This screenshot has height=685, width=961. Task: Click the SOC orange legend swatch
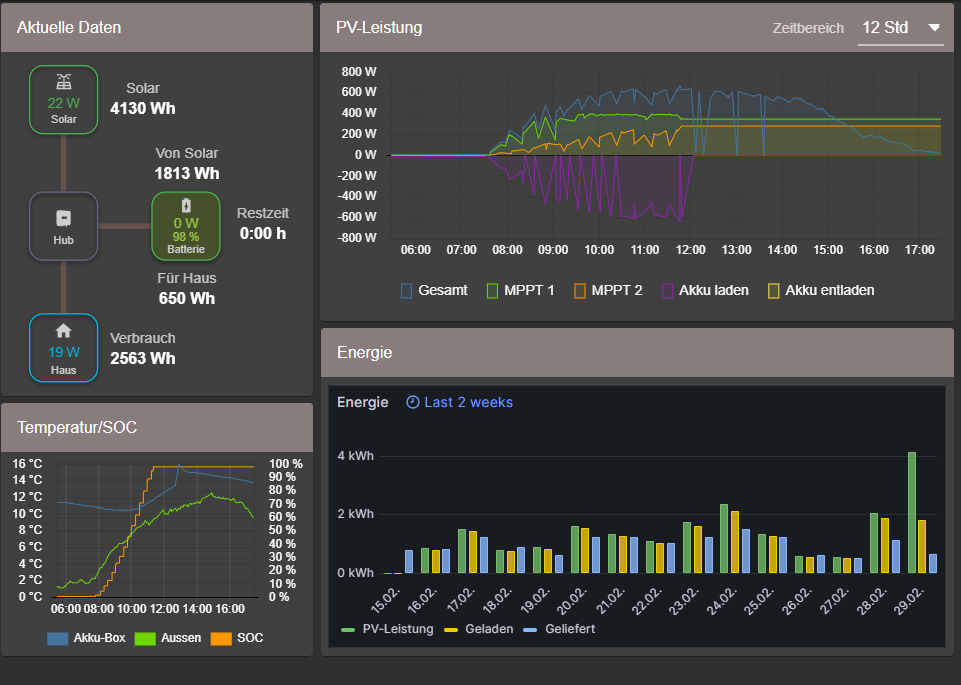point(220,637)
